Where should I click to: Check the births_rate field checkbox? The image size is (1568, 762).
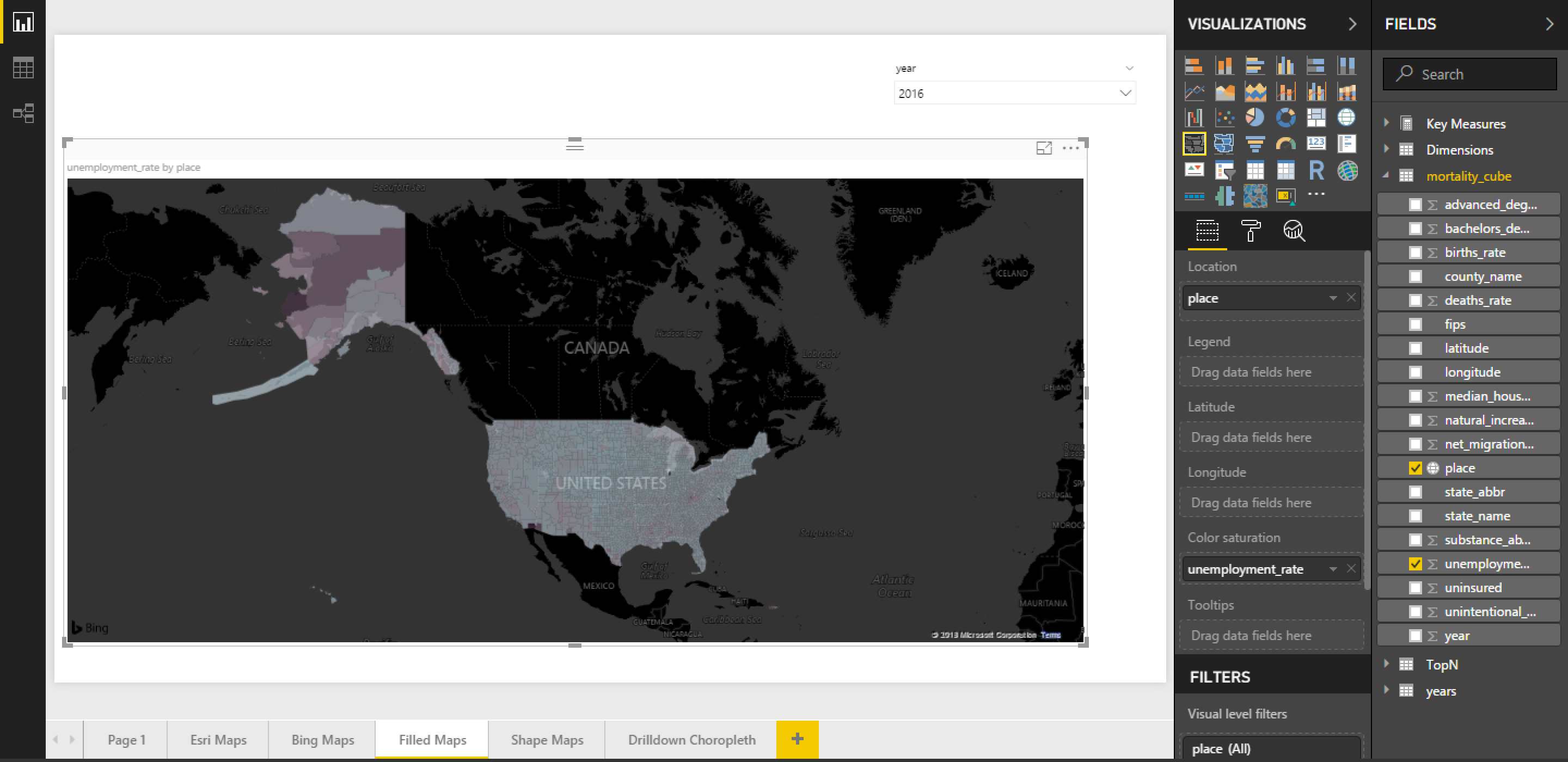1415,253
